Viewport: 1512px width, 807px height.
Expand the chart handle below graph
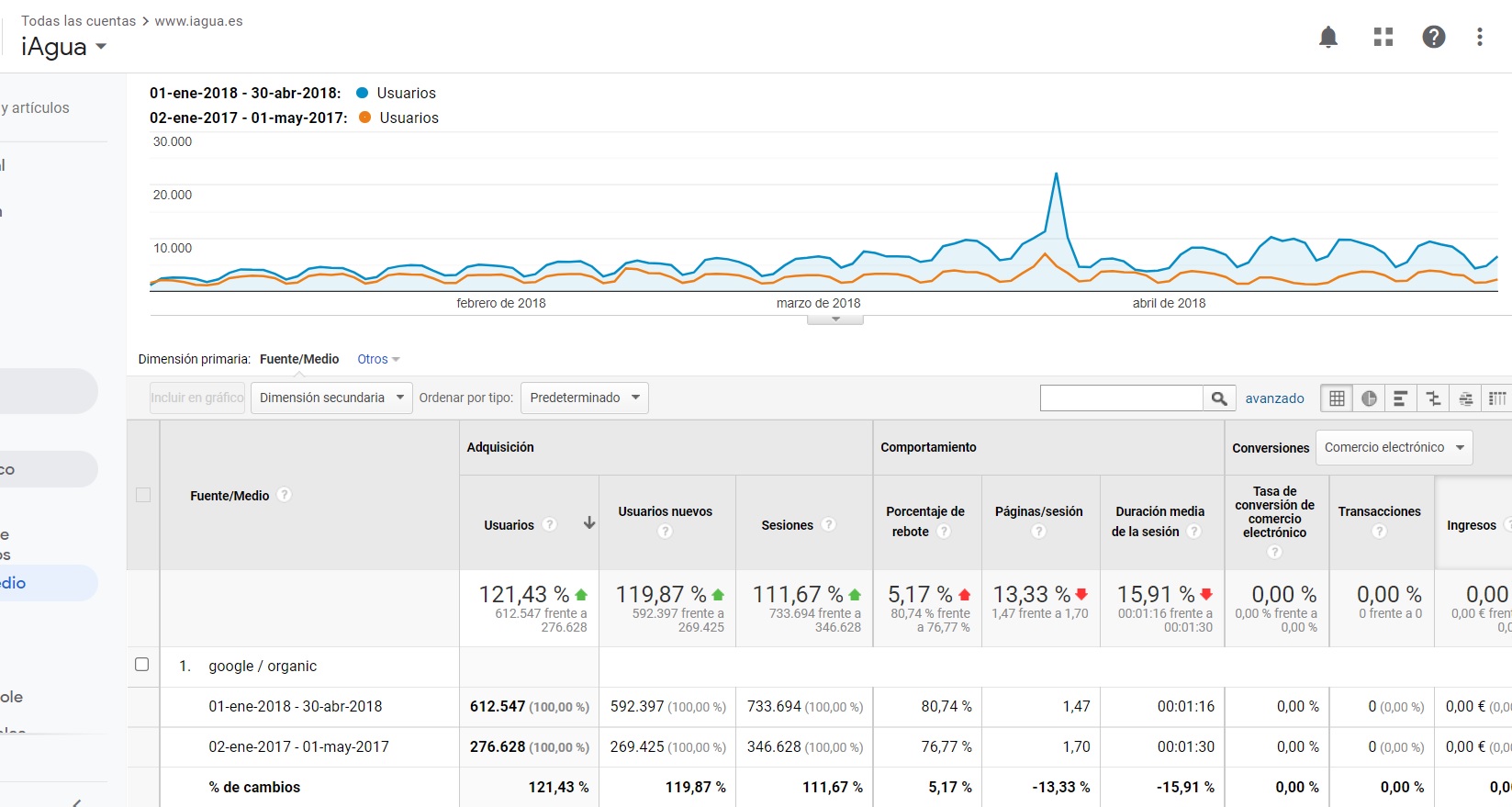tap(835, 319)
